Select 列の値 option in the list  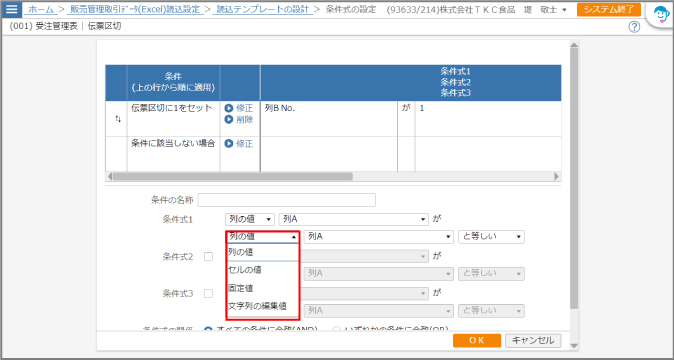pos(263,253)
